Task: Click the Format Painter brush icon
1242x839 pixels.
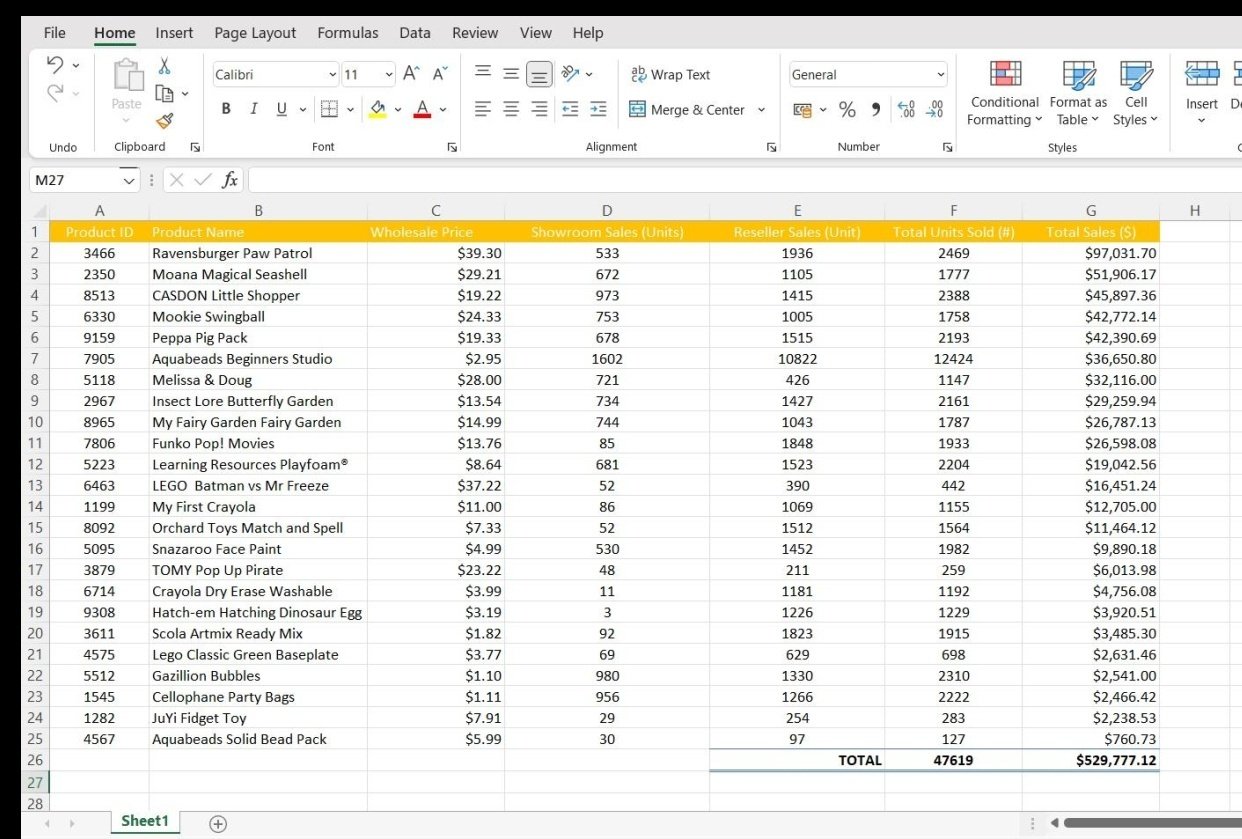Action: (164, 121)
